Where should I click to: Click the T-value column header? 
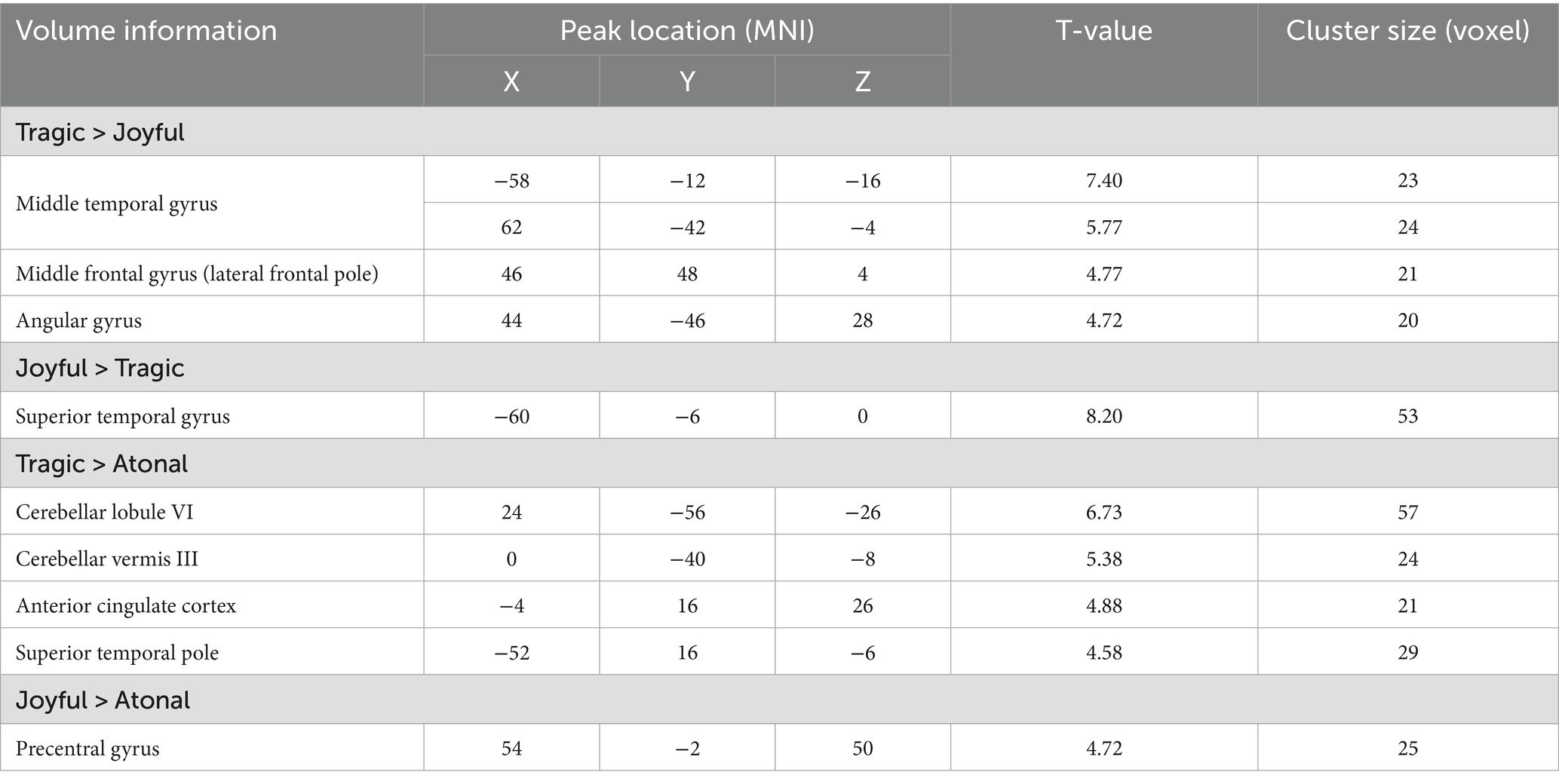(x=1103, y=30)
